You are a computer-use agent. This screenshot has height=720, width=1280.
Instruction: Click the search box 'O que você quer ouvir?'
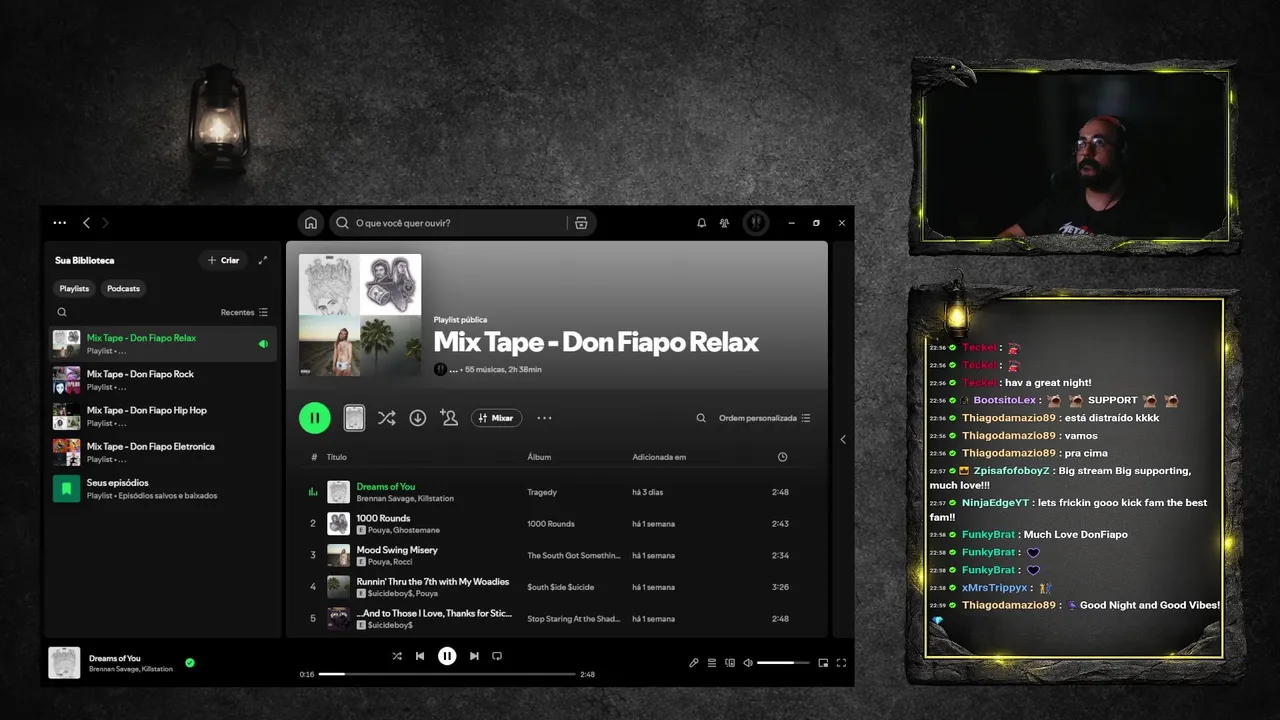pyautogui.click(x=465, y=223)
